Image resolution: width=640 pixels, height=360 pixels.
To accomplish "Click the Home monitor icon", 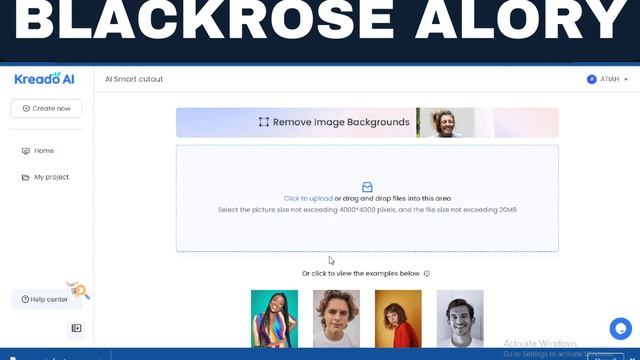I will pos(26,151).
